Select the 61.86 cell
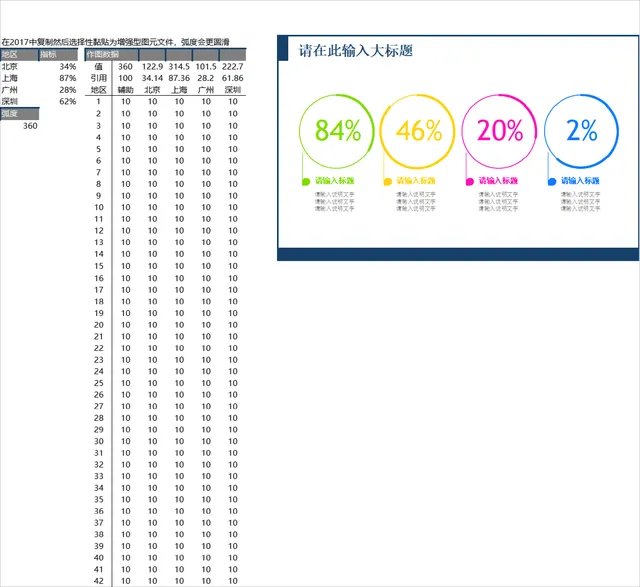The image size is (640, 587). click(x=233, y=78)
